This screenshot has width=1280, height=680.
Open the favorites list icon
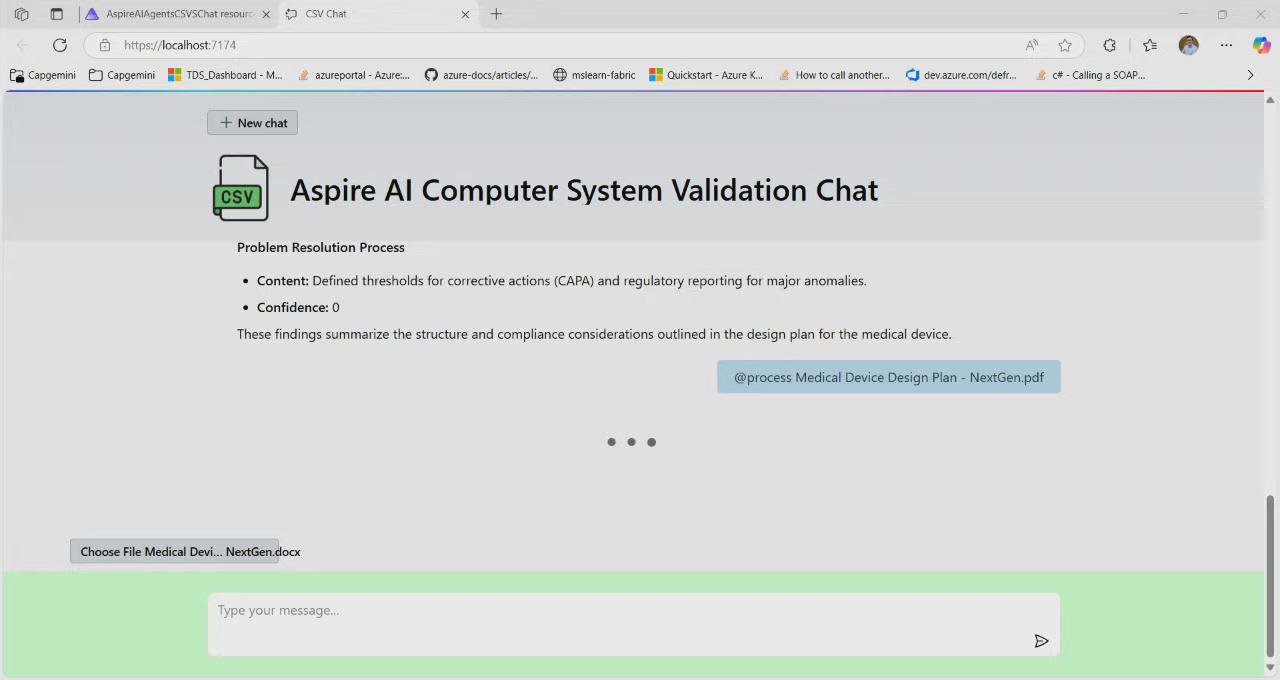pos(1150,45)
